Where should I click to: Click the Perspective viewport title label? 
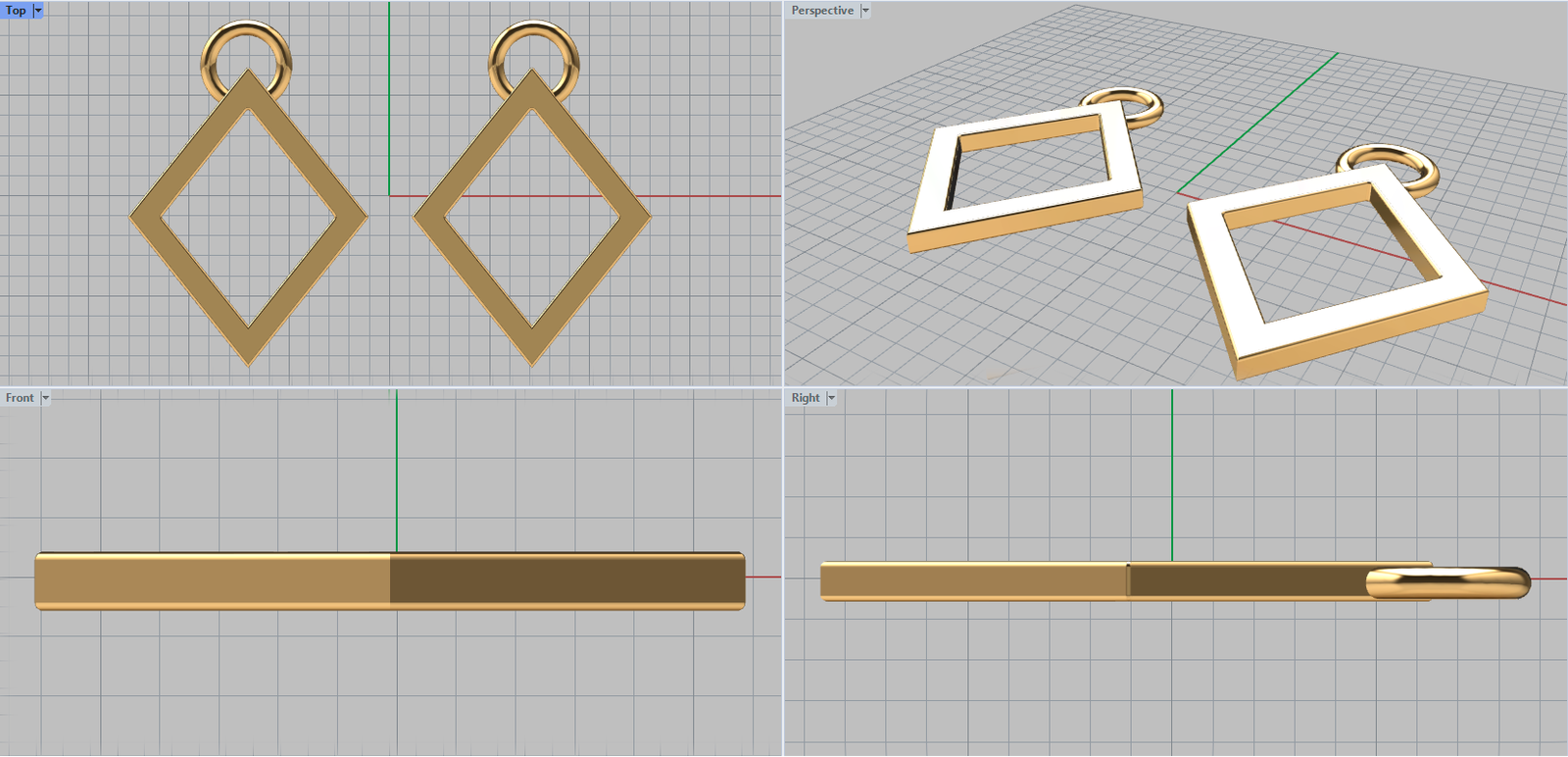[822, 11]
